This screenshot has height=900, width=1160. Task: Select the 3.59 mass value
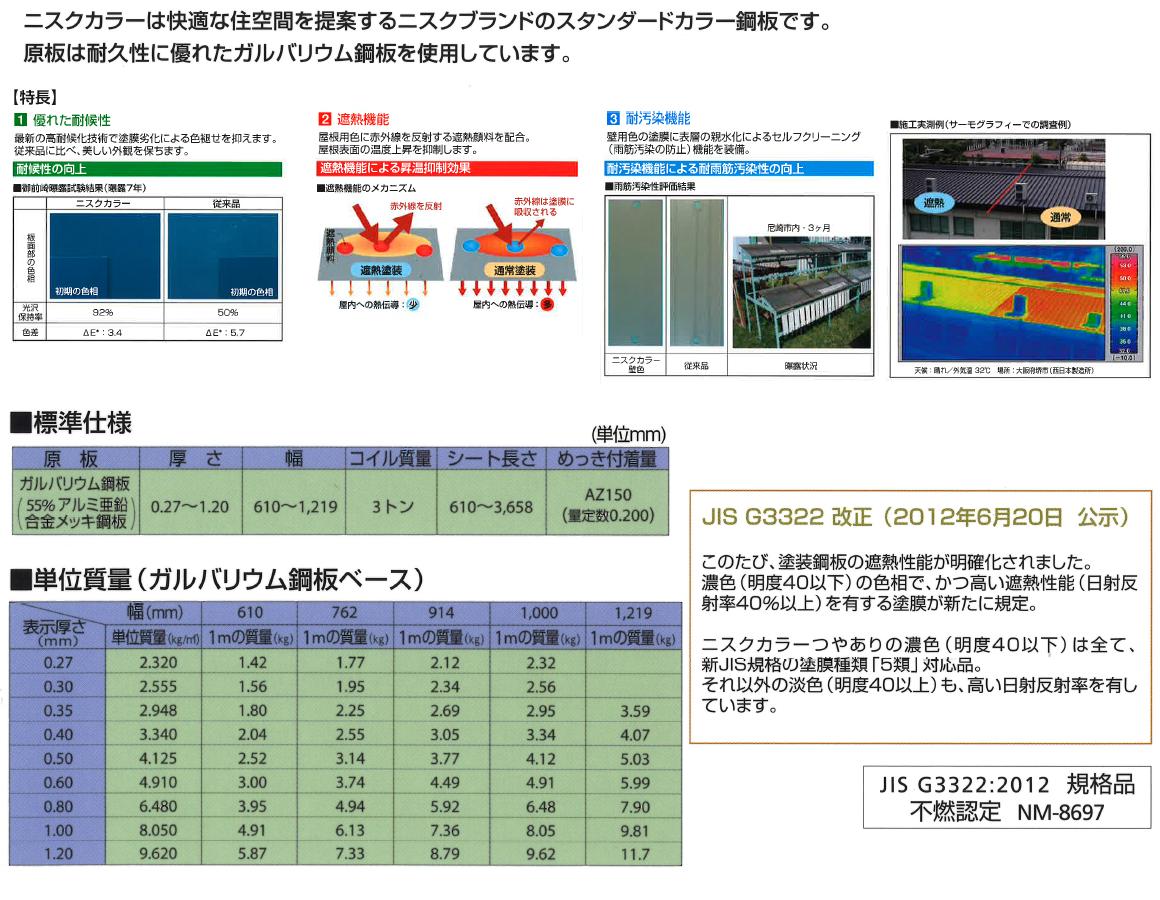pyautogui.click(x=635, y=711)
